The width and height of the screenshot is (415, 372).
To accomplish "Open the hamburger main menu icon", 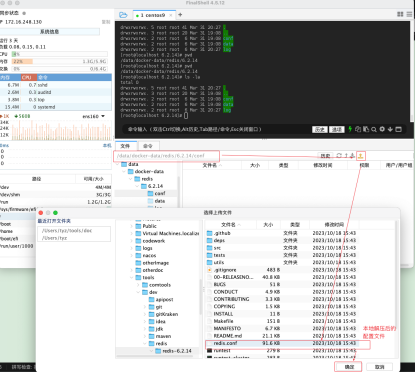I will [409, 14].
